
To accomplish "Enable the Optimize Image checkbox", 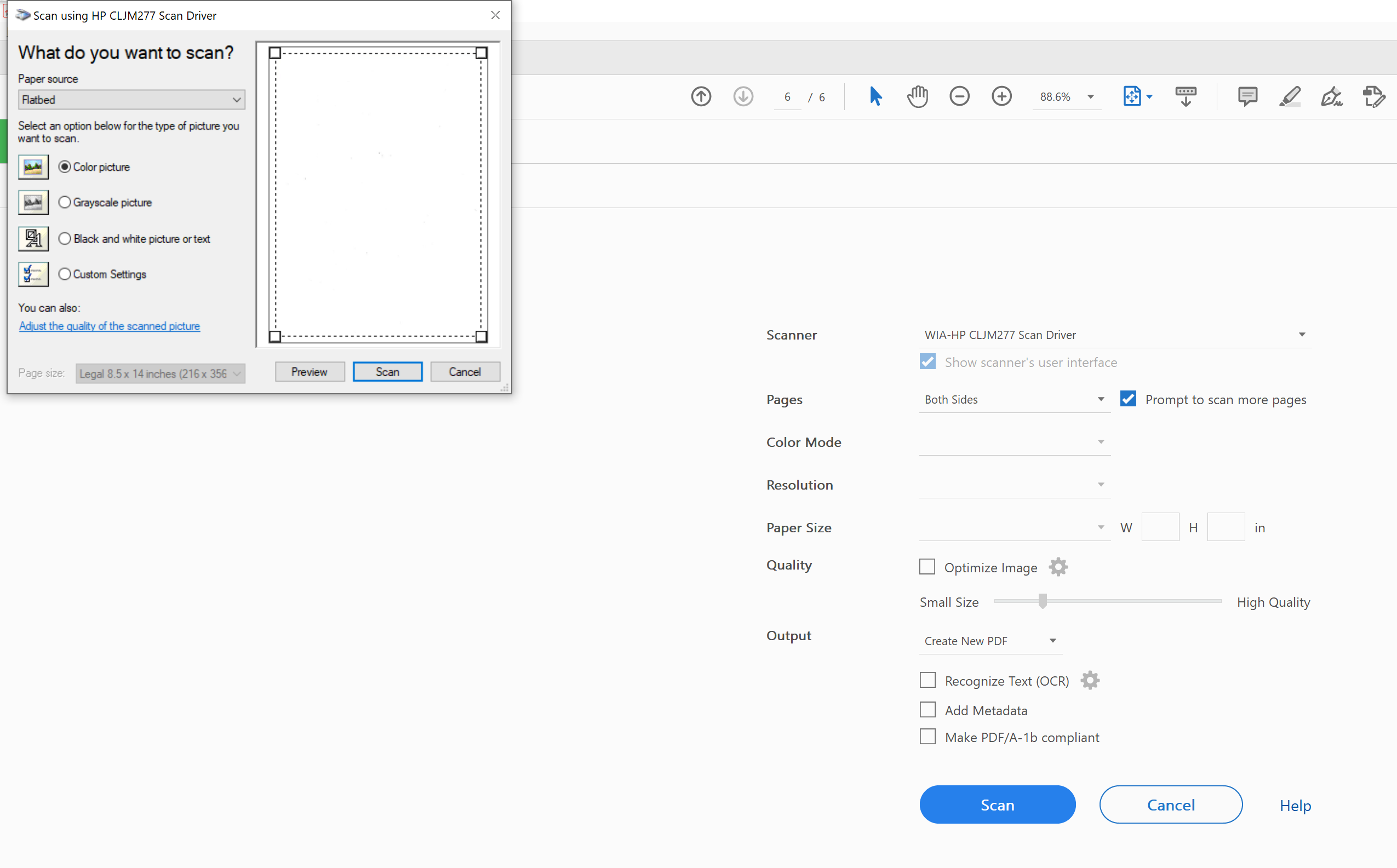I will click(927, 567).
